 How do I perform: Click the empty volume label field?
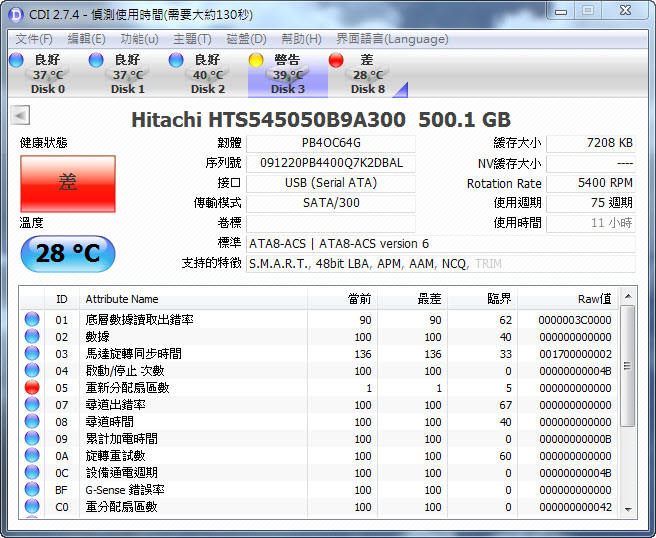[x=331, y=223]
